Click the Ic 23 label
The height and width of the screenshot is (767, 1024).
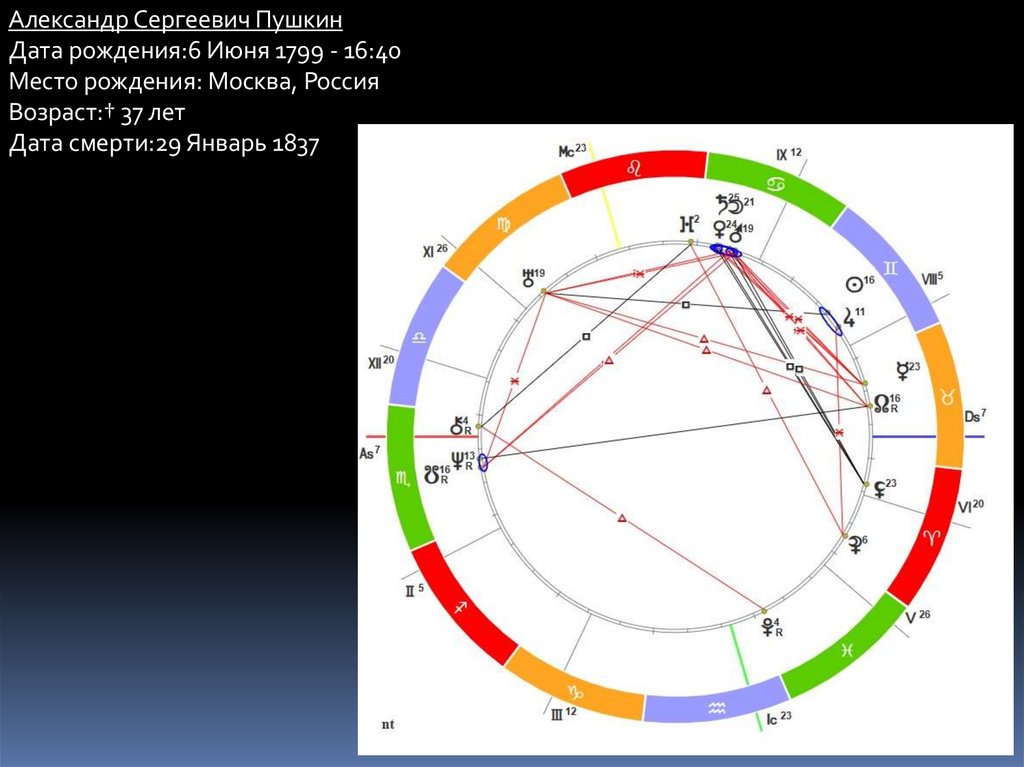(779, 718)
